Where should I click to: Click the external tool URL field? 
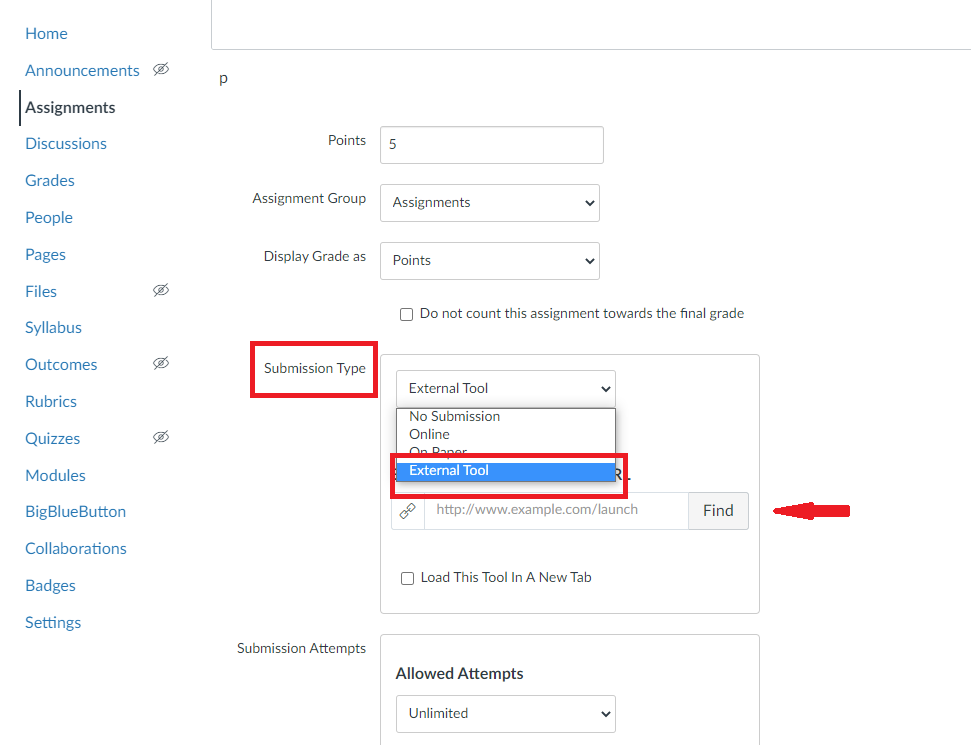pos(556,511)
